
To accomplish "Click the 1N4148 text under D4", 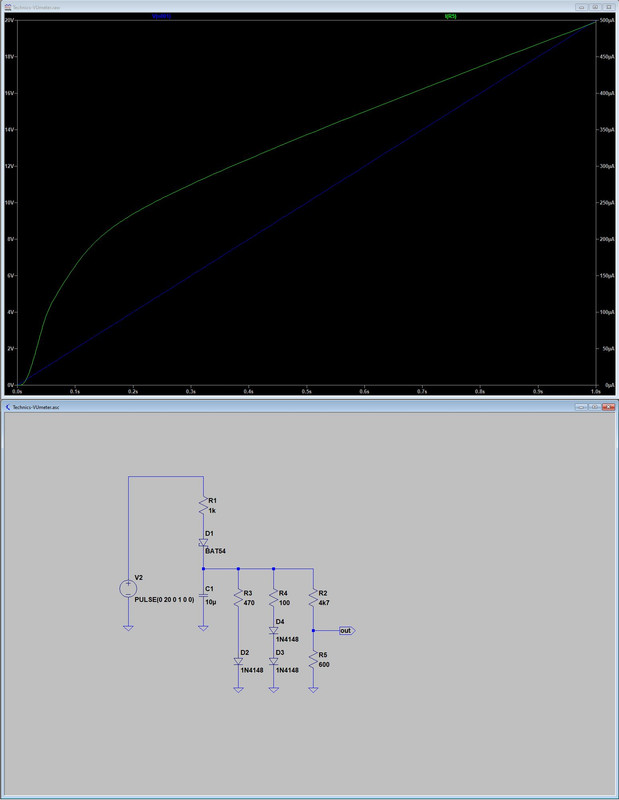I will coord(287,639).
